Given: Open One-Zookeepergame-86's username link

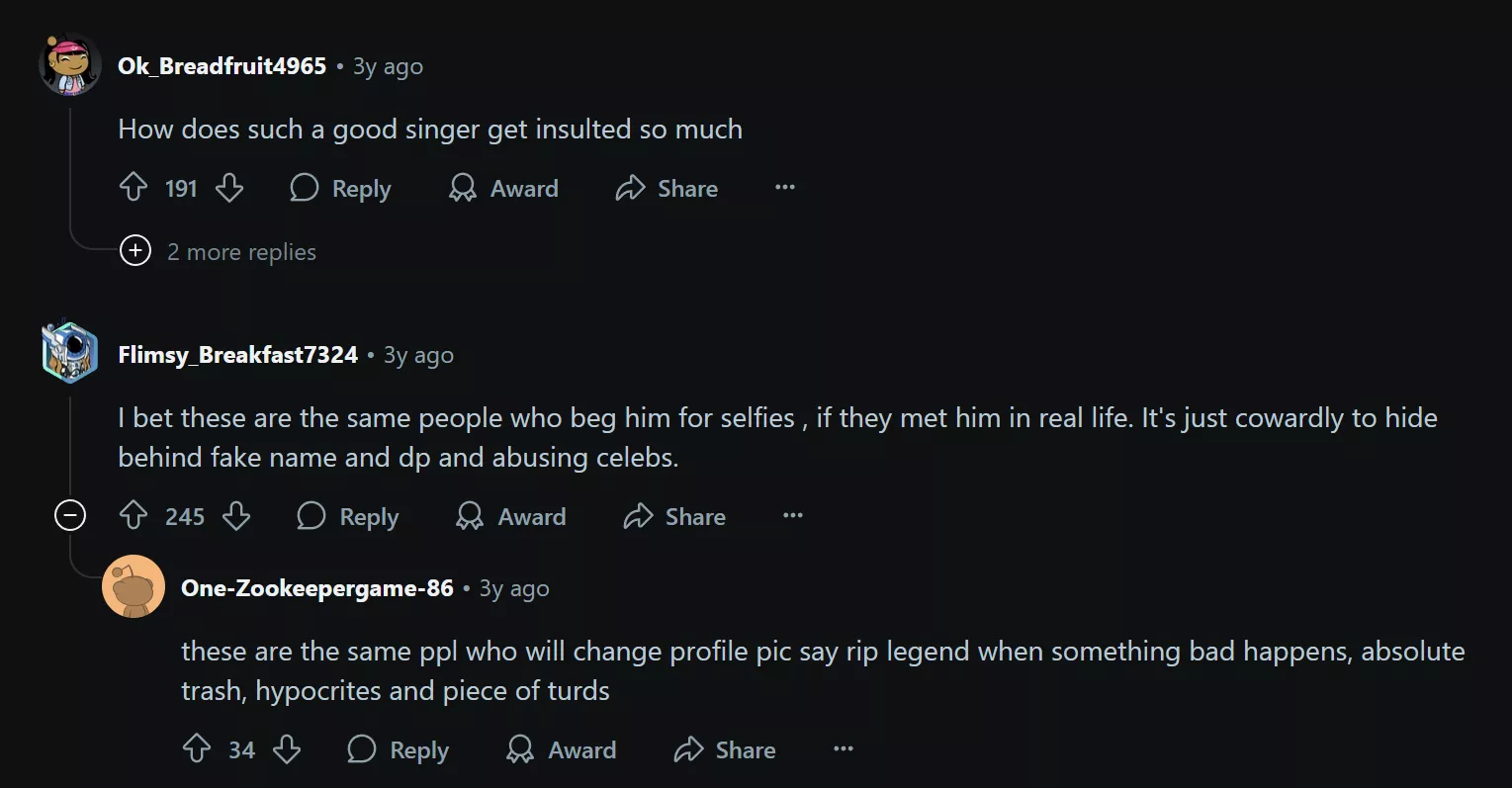Looking at the screenshot, I should pos(316,588).
